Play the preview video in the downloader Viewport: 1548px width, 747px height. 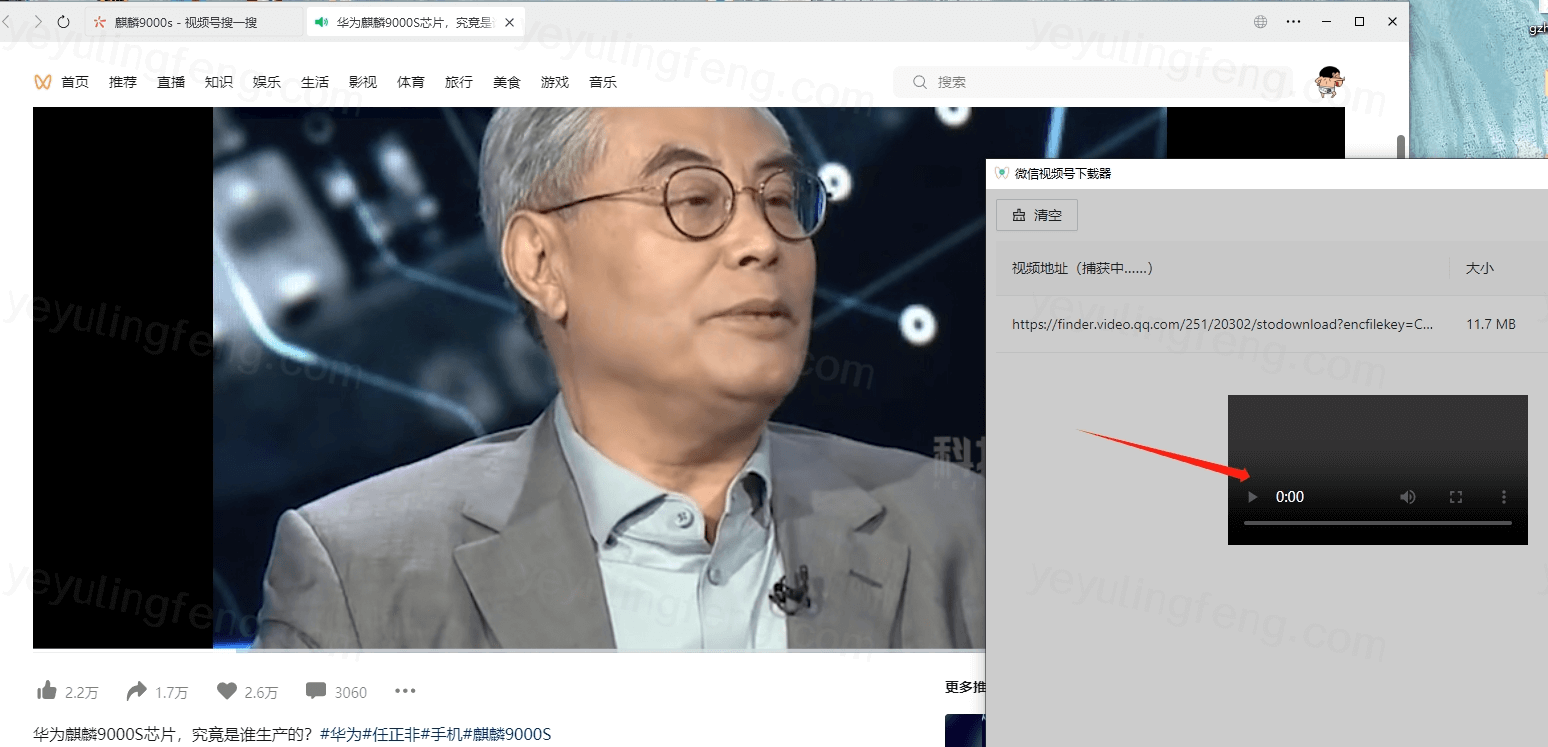tap(1252, 497)
